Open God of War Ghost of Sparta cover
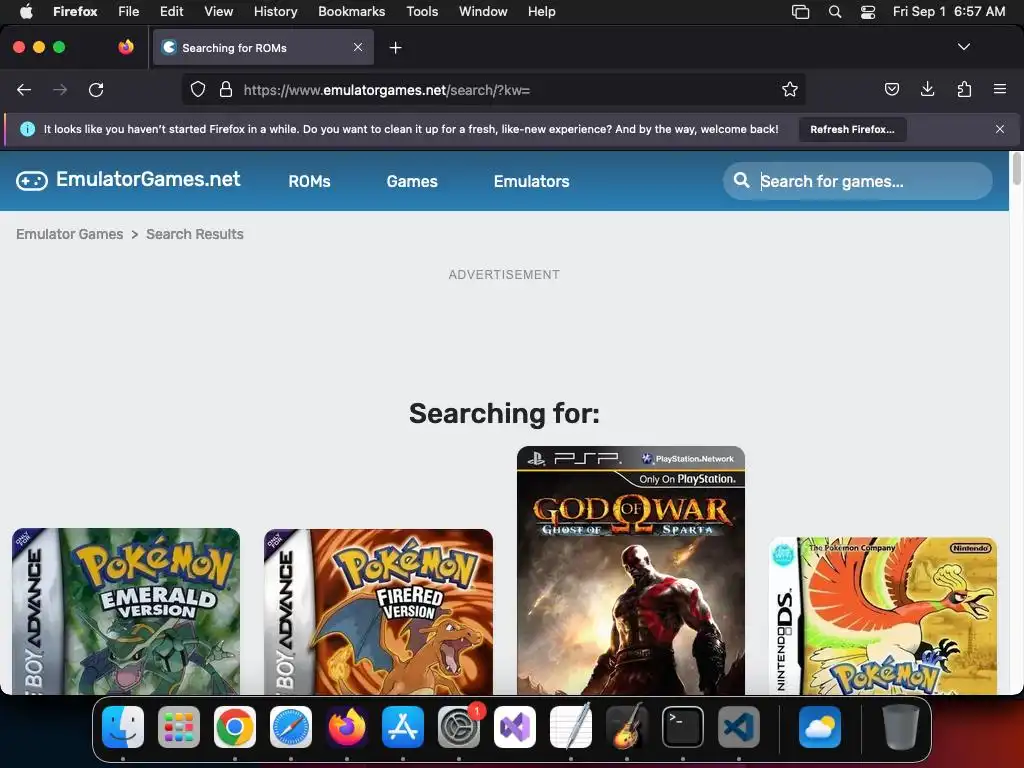The image size is (1024, 768). point(631,570)
